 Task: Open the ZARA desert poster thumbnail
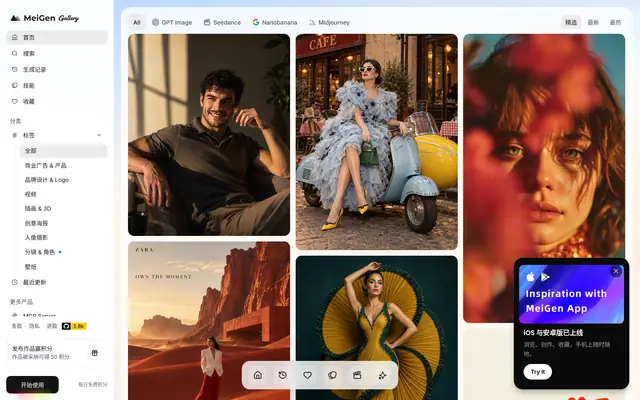209,321
